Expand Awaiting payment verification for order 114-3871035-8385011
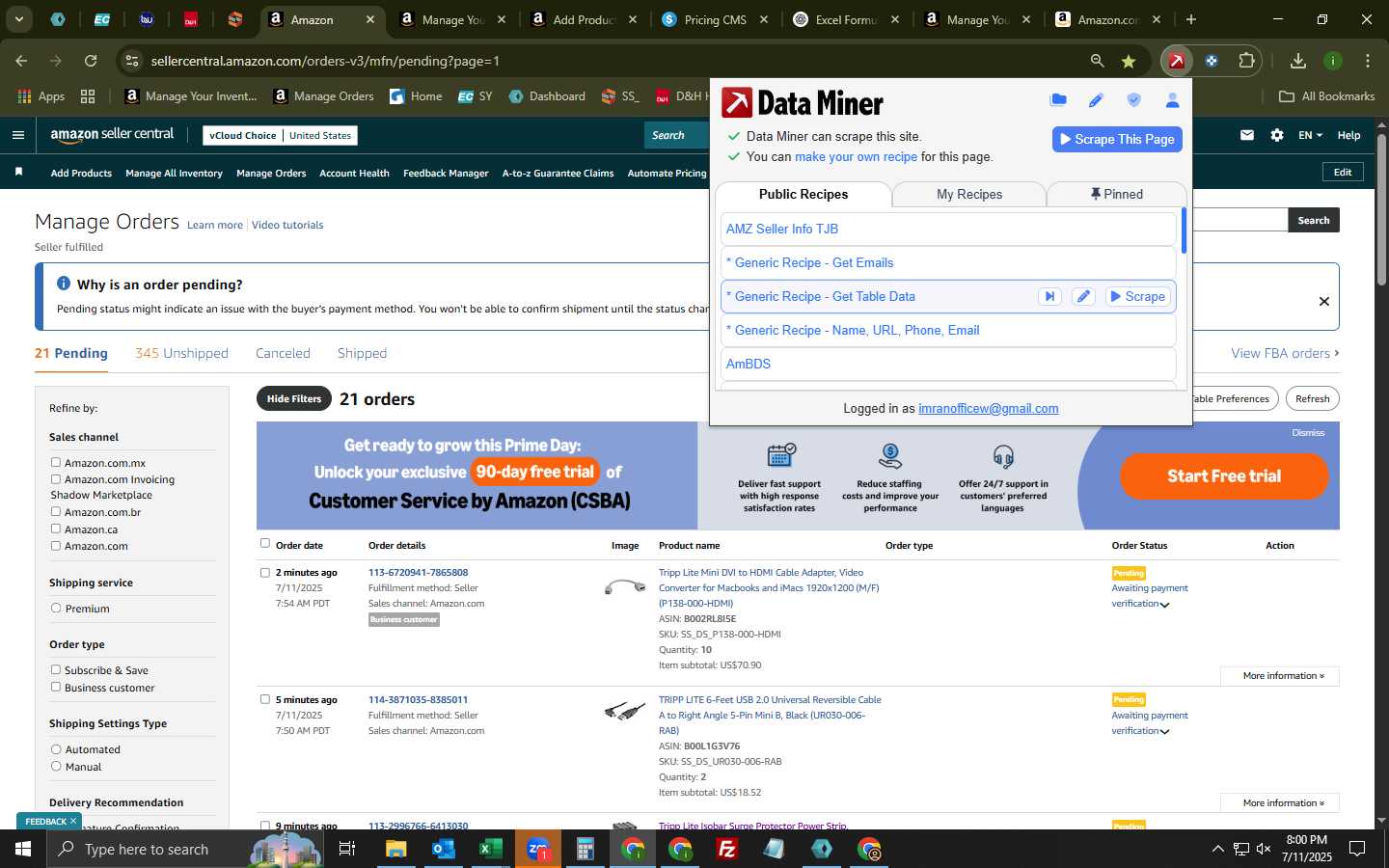 pyautogui.click(x=1164, y=732)
